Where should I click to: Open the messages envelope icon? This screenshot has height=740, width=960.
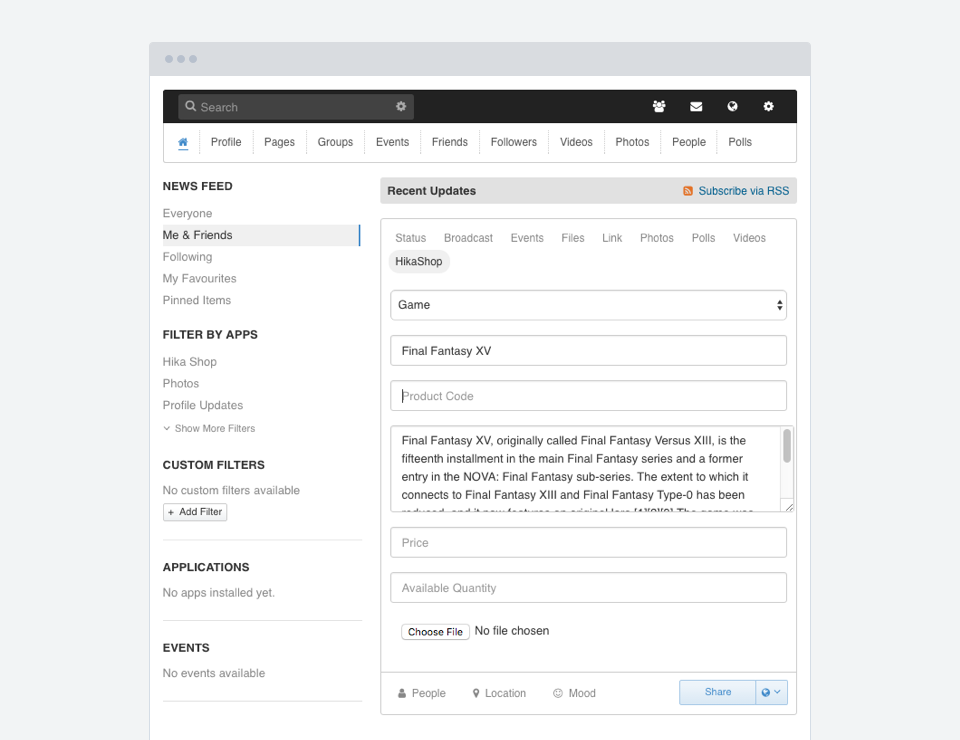click(x=696, y=107)
